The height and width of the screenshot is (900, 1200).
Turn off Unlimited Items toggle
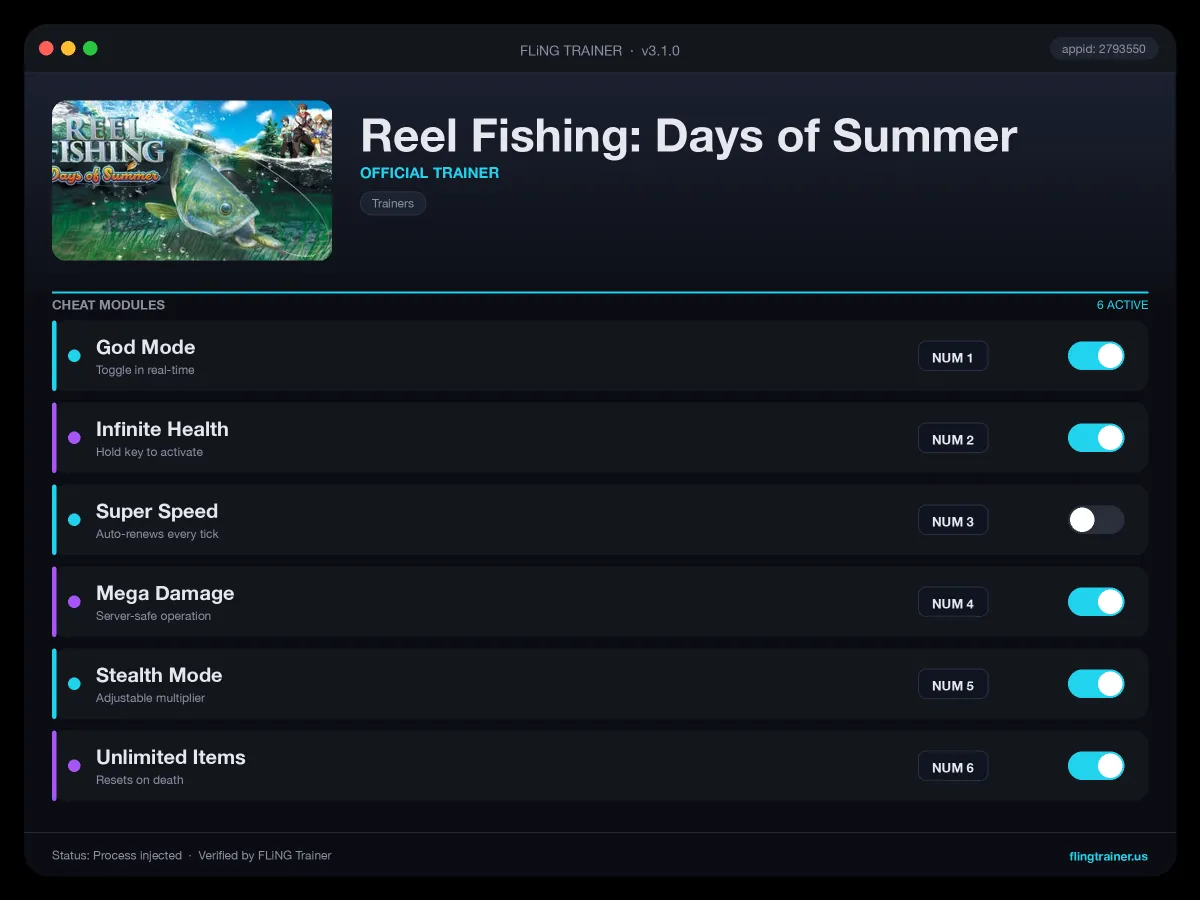point(1096,766)
